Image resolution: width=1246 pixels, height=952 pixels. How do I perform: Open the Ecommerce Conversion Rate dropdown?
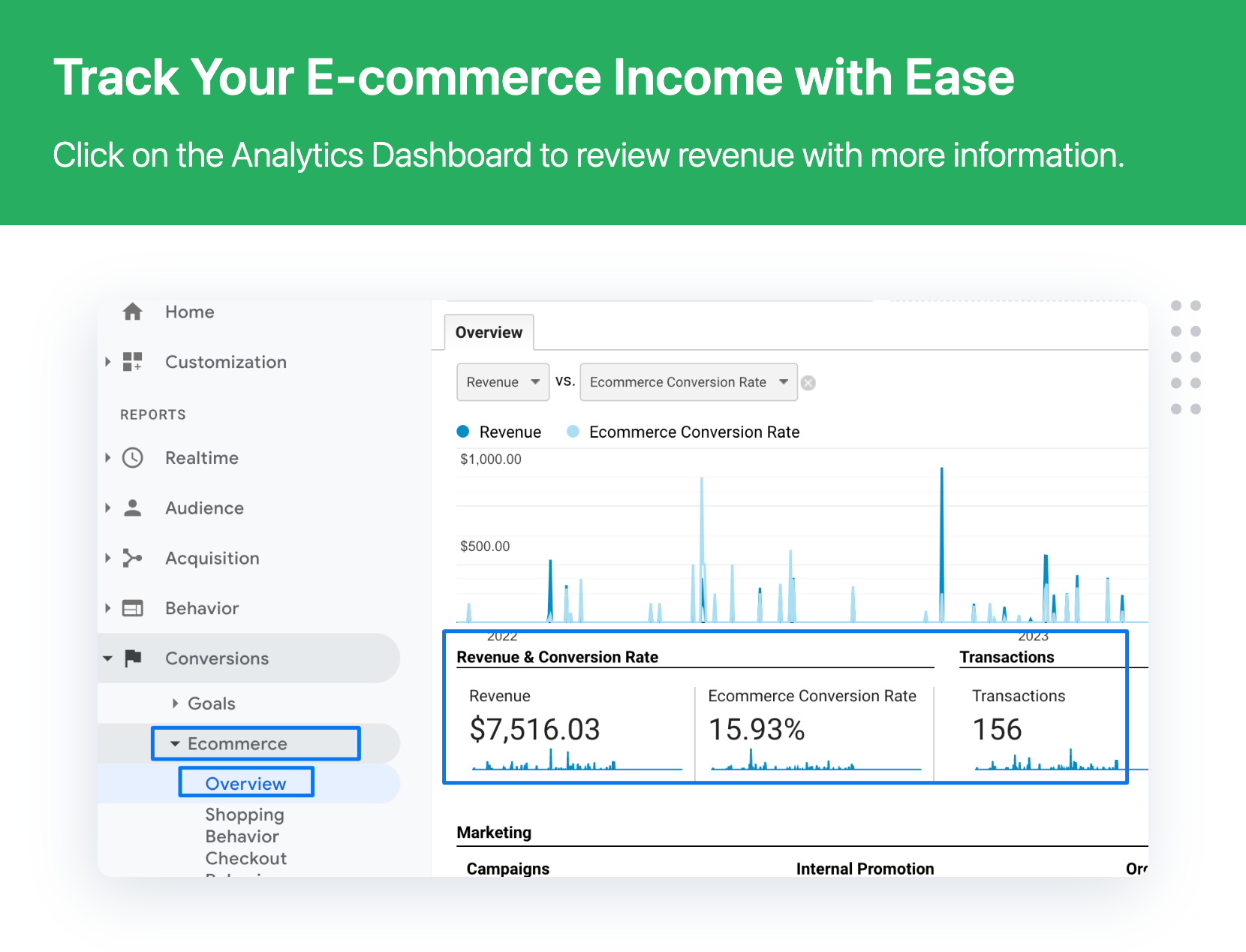click(x=688, y=382)
